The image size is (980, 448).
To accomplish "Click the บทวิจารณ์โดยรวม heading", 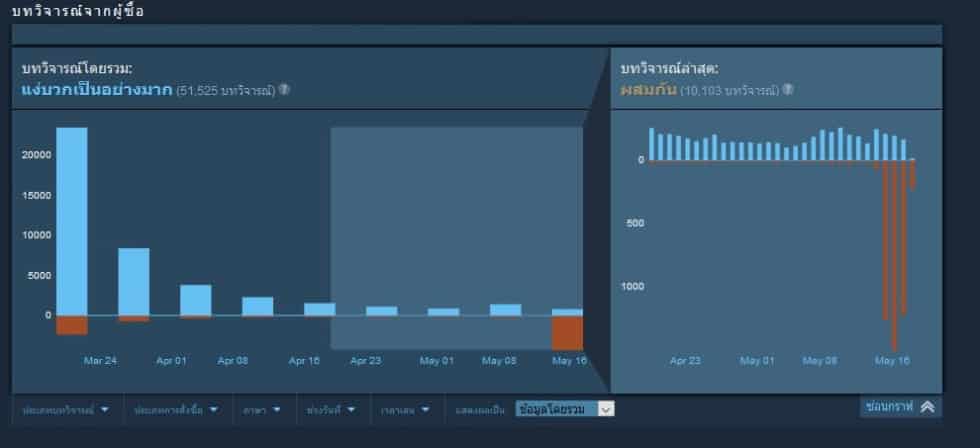I will pos(77,67).
